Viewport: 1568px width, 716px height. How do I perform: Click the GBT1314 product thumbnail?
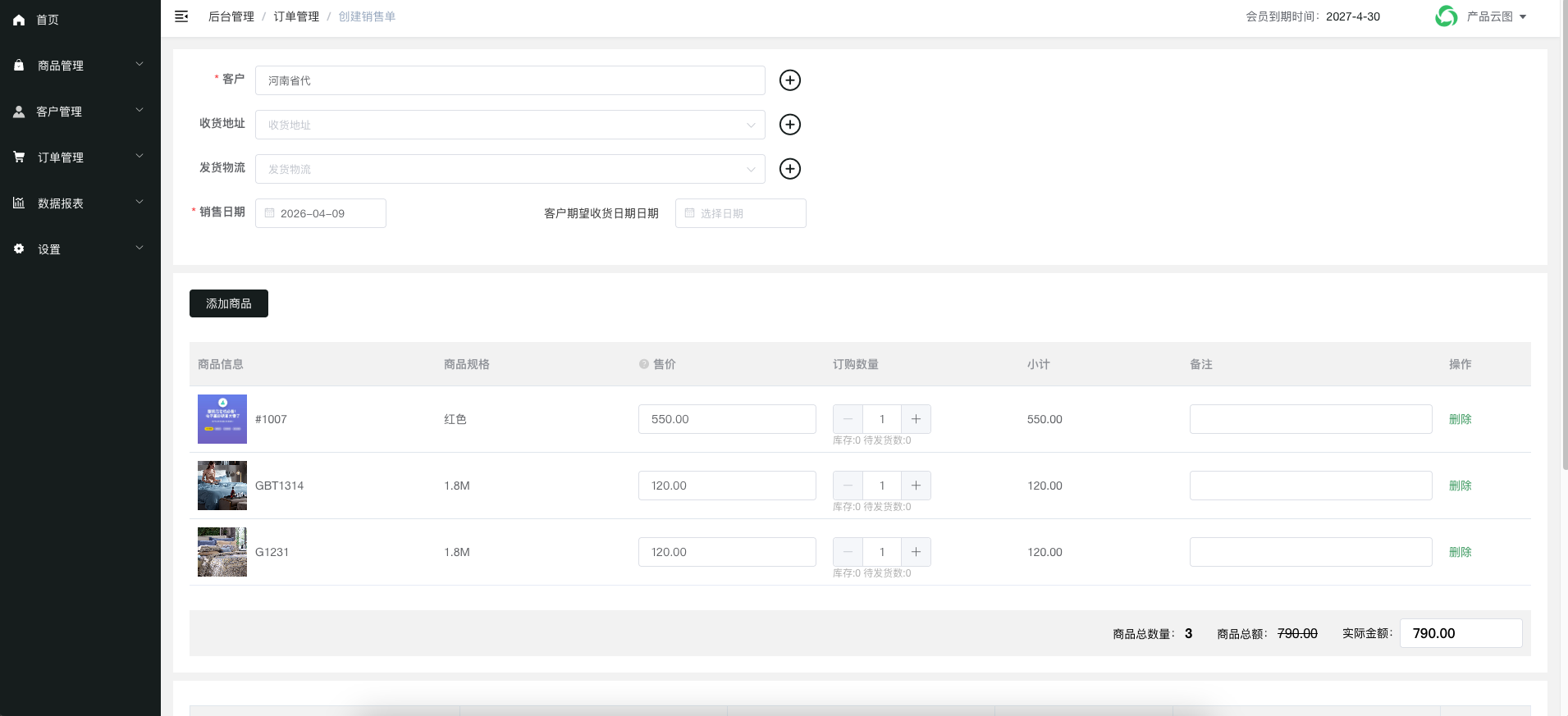click(222, 486)
